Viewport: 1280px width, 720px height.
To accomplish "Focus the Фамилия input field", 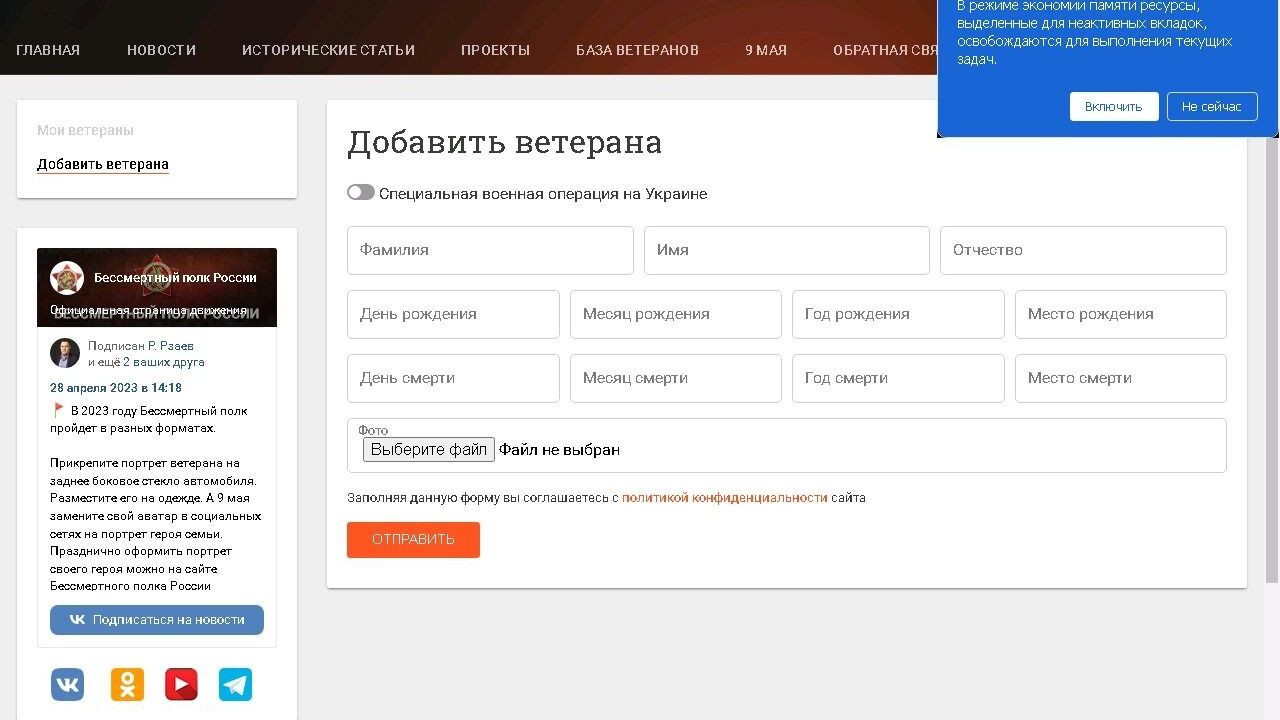I will tap(490, 250).
